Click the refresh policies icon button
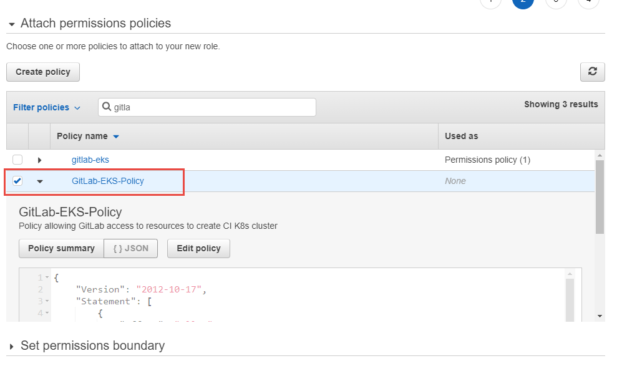Image resolution: width=627 pixels, height=376 pixels. click(x=592, y=72)
